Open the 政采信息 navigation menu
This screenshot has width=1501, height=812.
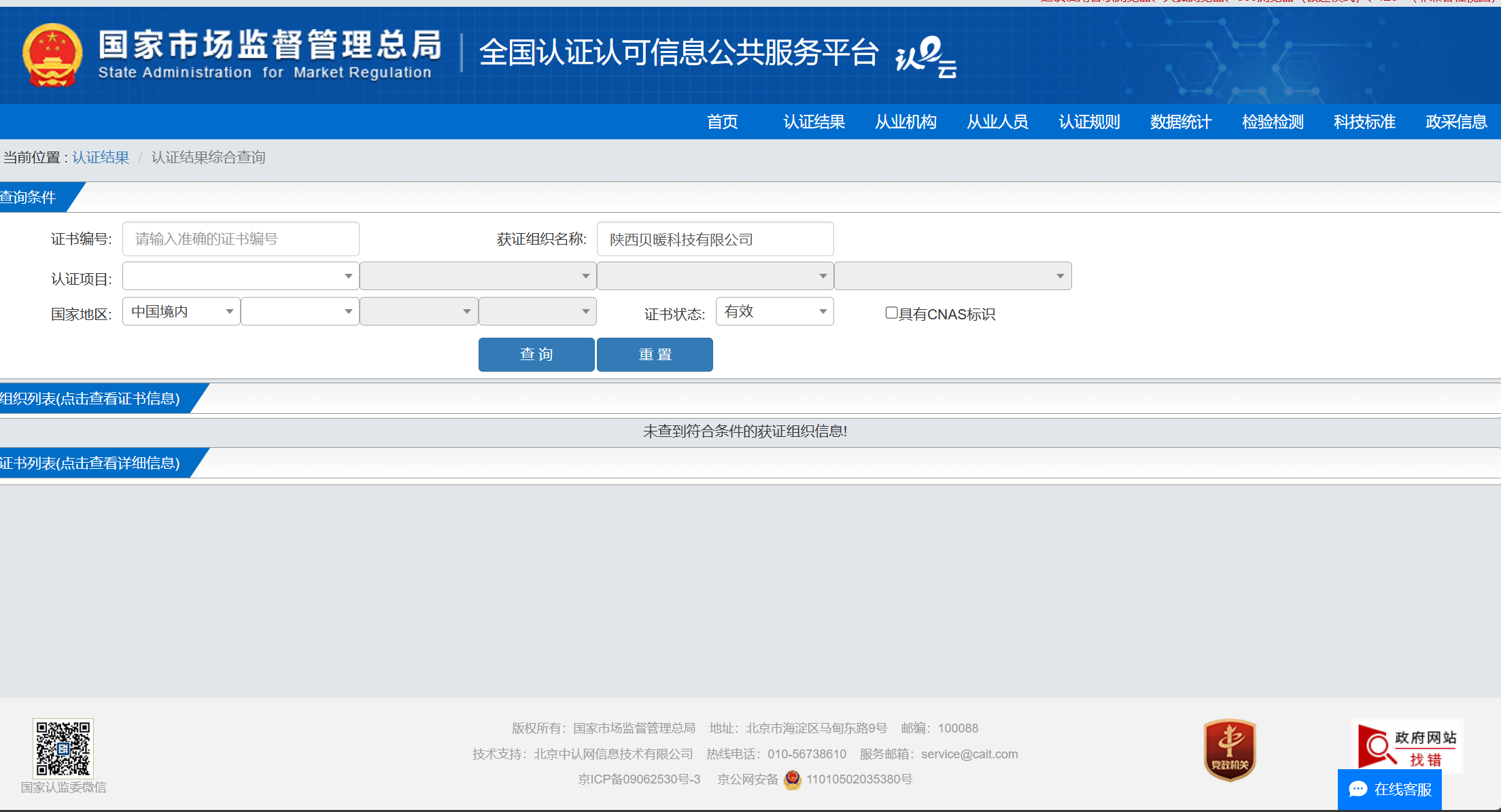1456,122
